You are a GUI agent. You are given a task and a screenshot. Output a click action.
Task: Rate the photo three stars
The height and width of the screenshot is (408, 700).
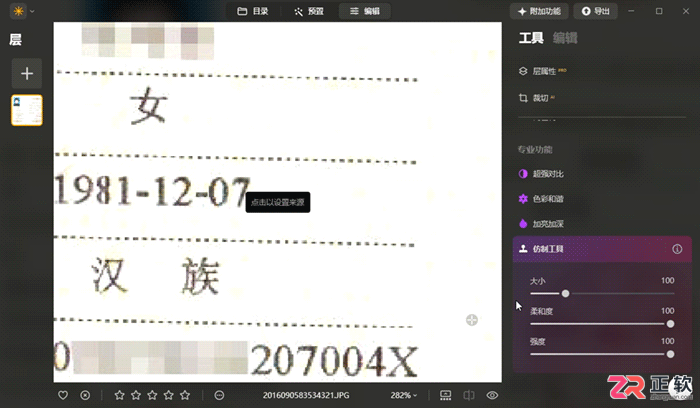[152, 395]
